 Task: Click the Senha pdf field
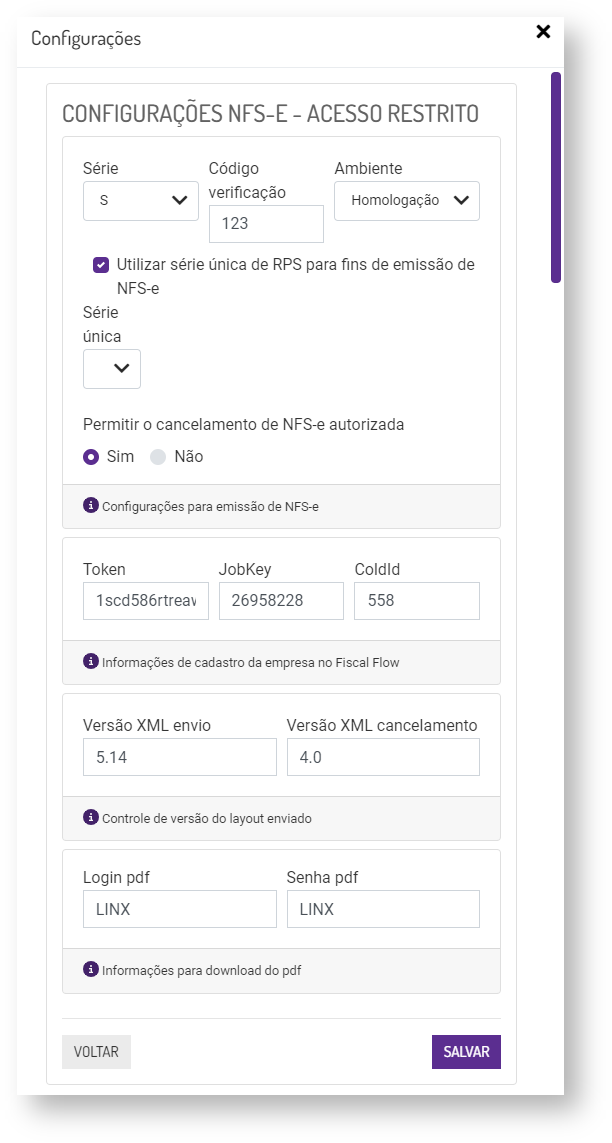[383, 909]
